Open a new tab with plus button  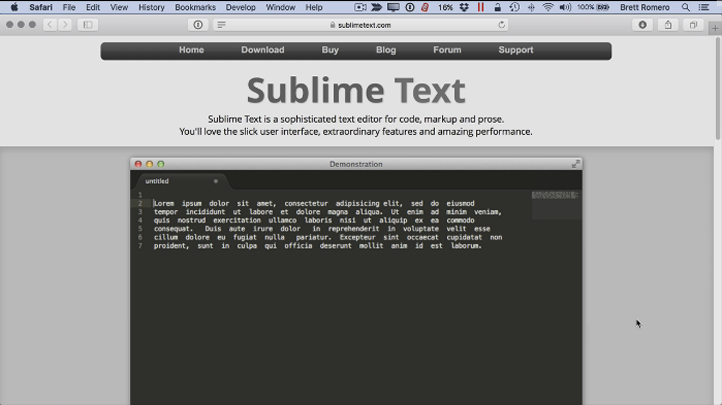715,29
